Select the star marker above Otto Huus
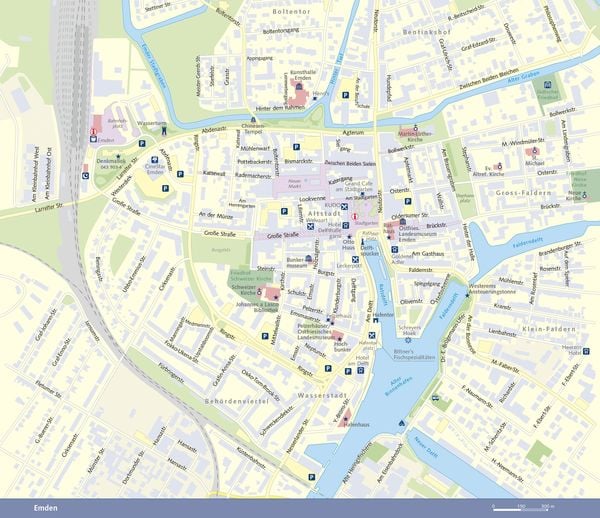 (349, 237)
